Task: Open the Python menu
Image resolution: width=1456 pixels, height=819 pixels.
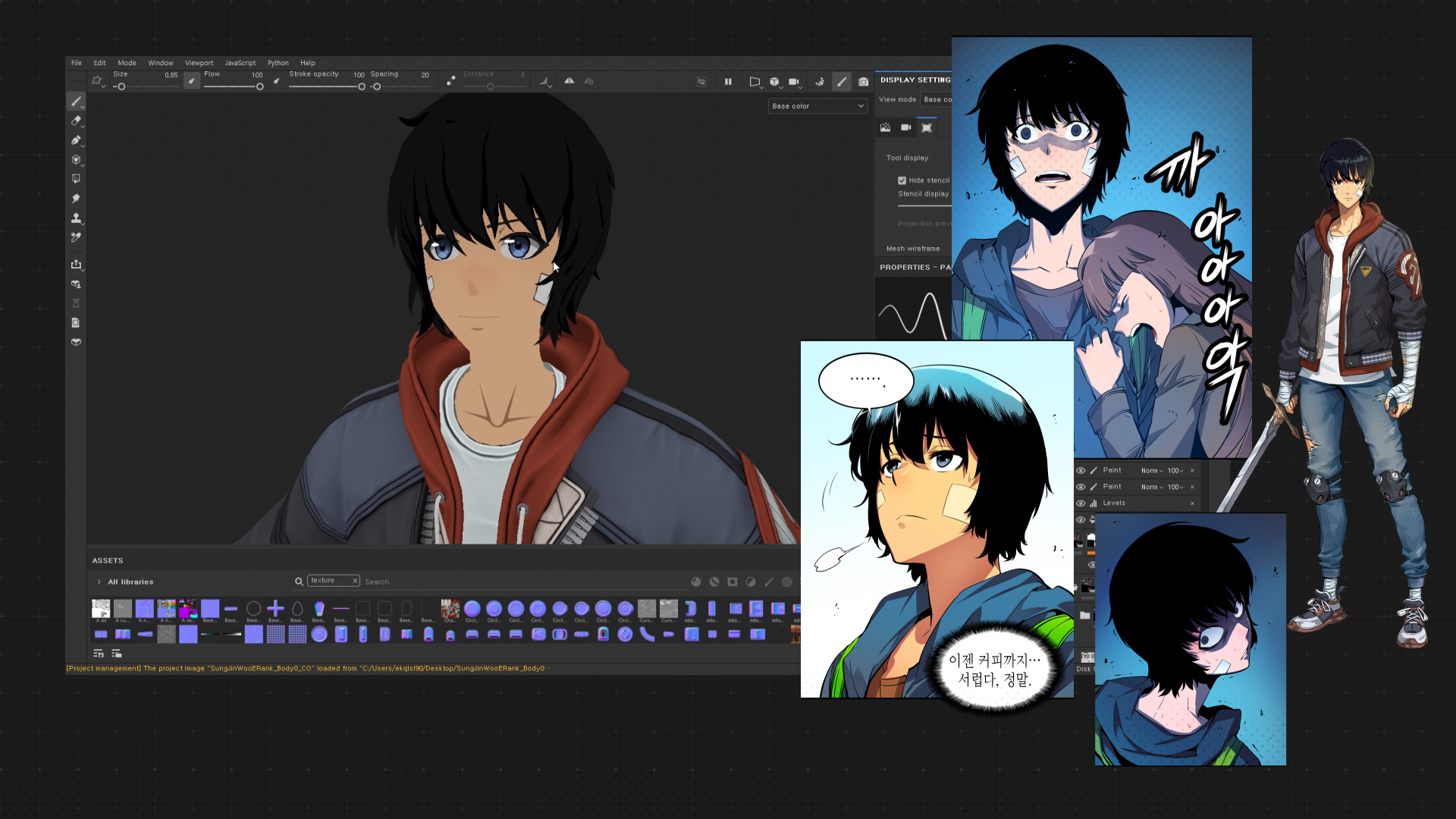Action: [x=278, y=63]
